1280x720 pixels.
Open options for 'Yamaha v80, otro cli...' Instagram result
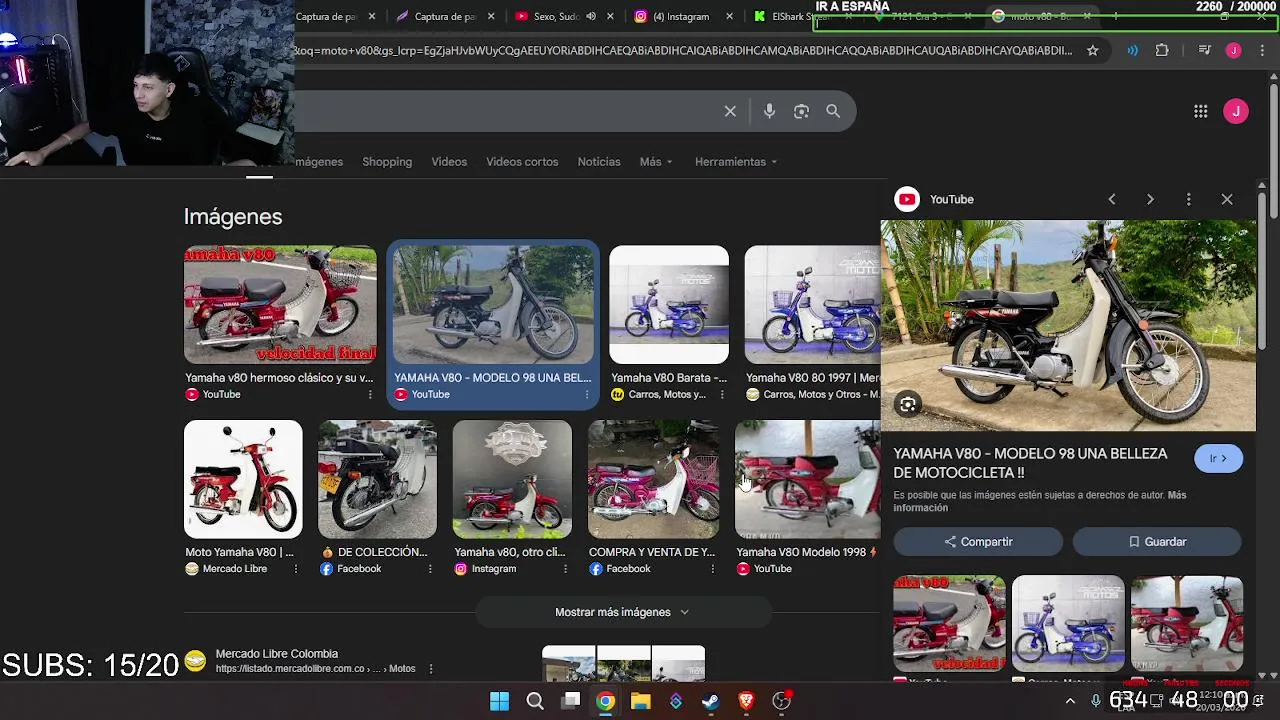pos(565,568)
